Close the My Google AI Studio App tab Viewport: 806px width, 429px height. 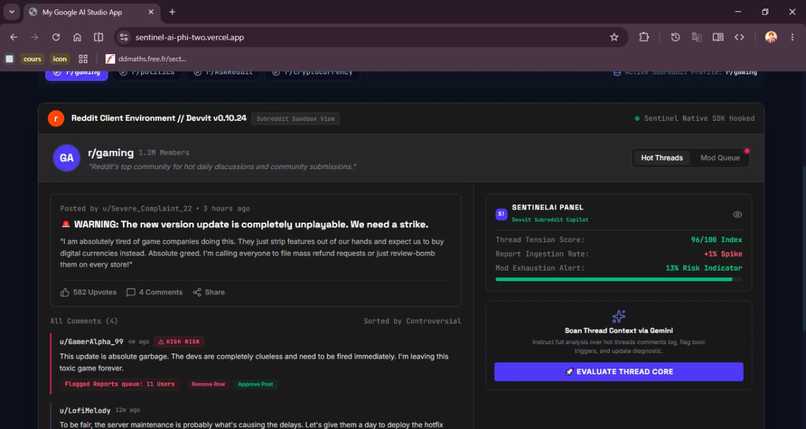coord(151,12)
